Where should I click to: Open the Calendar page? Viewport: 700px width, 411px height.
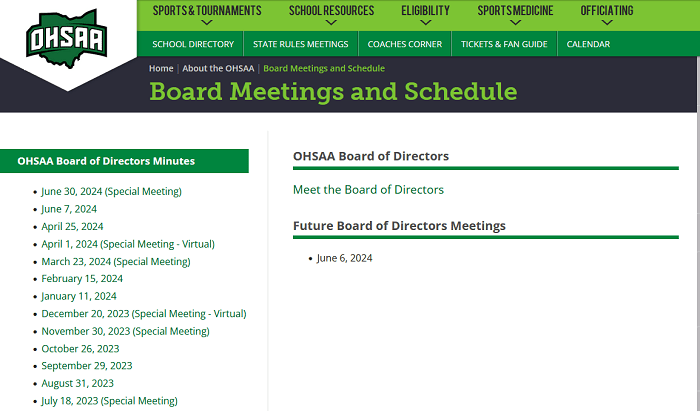click(588, 44)
